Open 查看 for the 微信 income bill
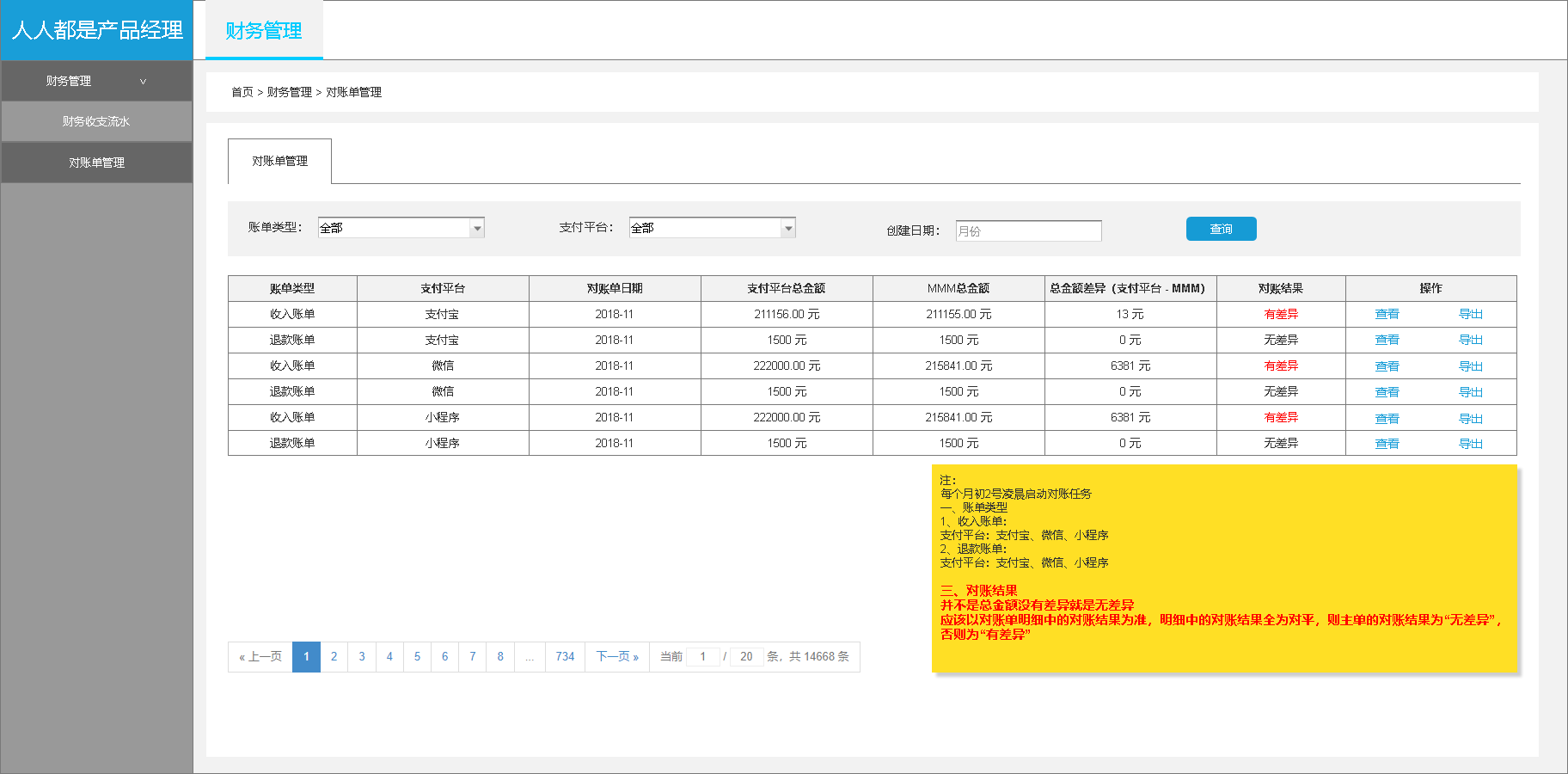The width and height of the screenshot is (1568, 774). (1387, 365)
